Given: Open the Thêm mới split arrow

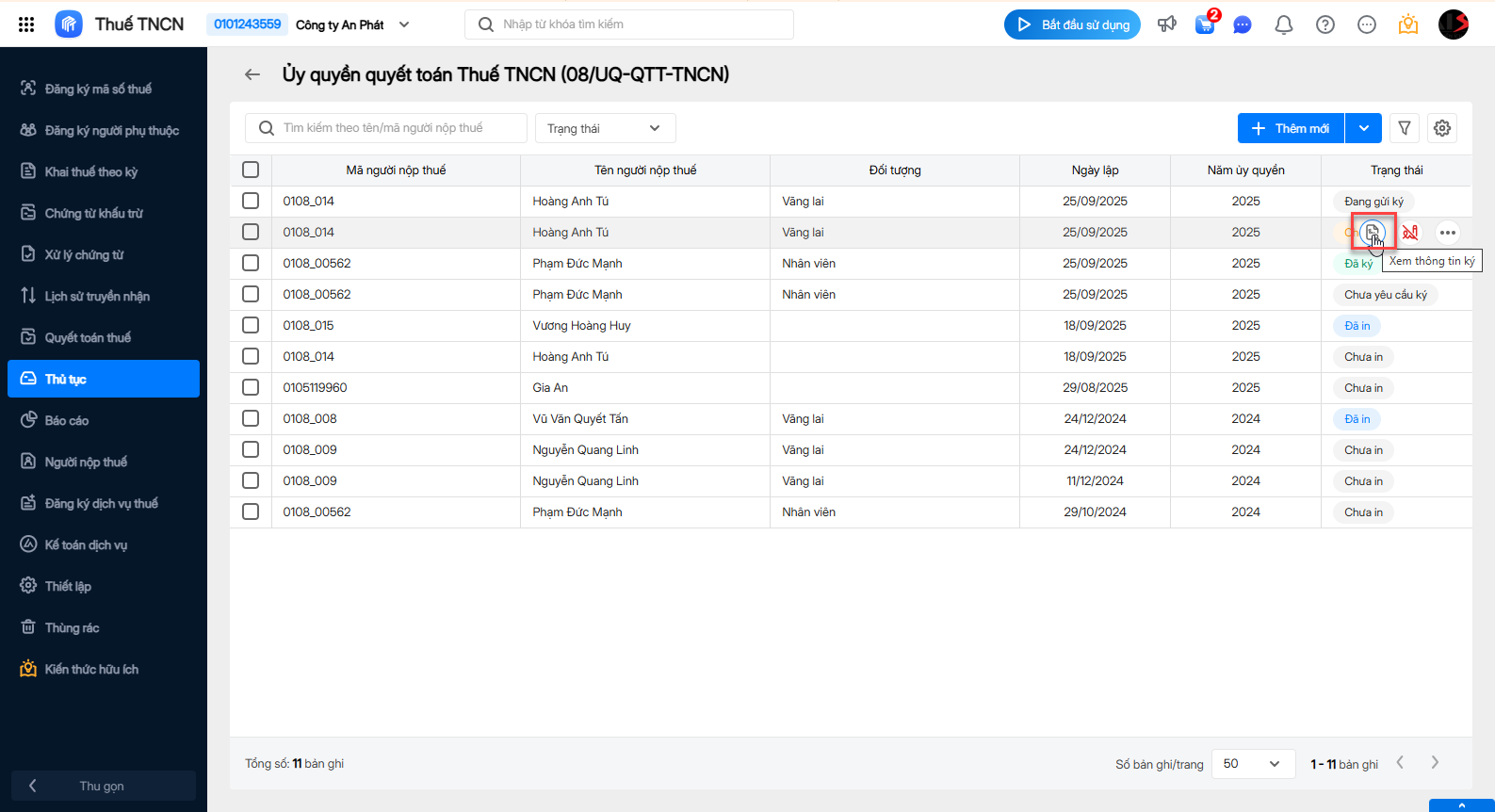Looking at the screenshot, I should 1364,128.
